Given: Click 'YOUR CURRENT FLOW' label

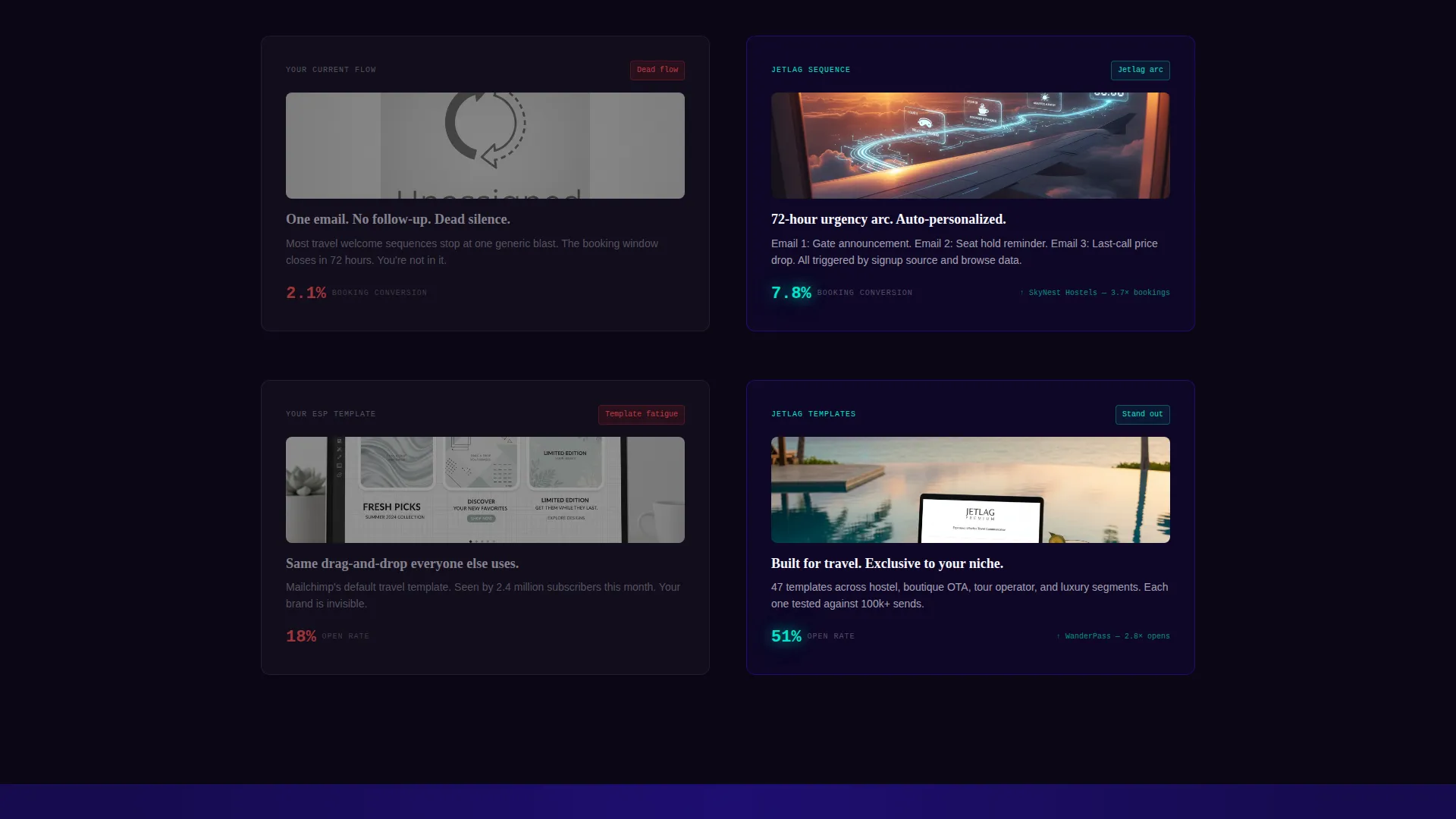Looking at the screenshot, I should tap(331, 70).
